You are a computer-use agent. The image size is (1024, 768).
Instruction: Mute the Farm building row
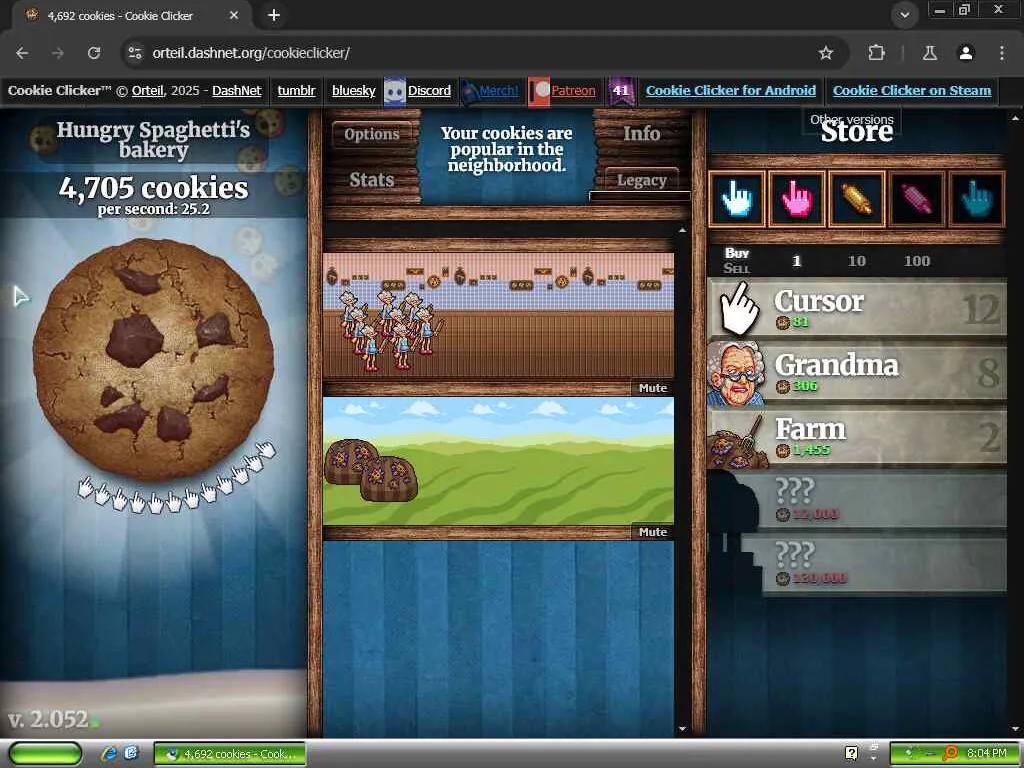pos(652,532)
